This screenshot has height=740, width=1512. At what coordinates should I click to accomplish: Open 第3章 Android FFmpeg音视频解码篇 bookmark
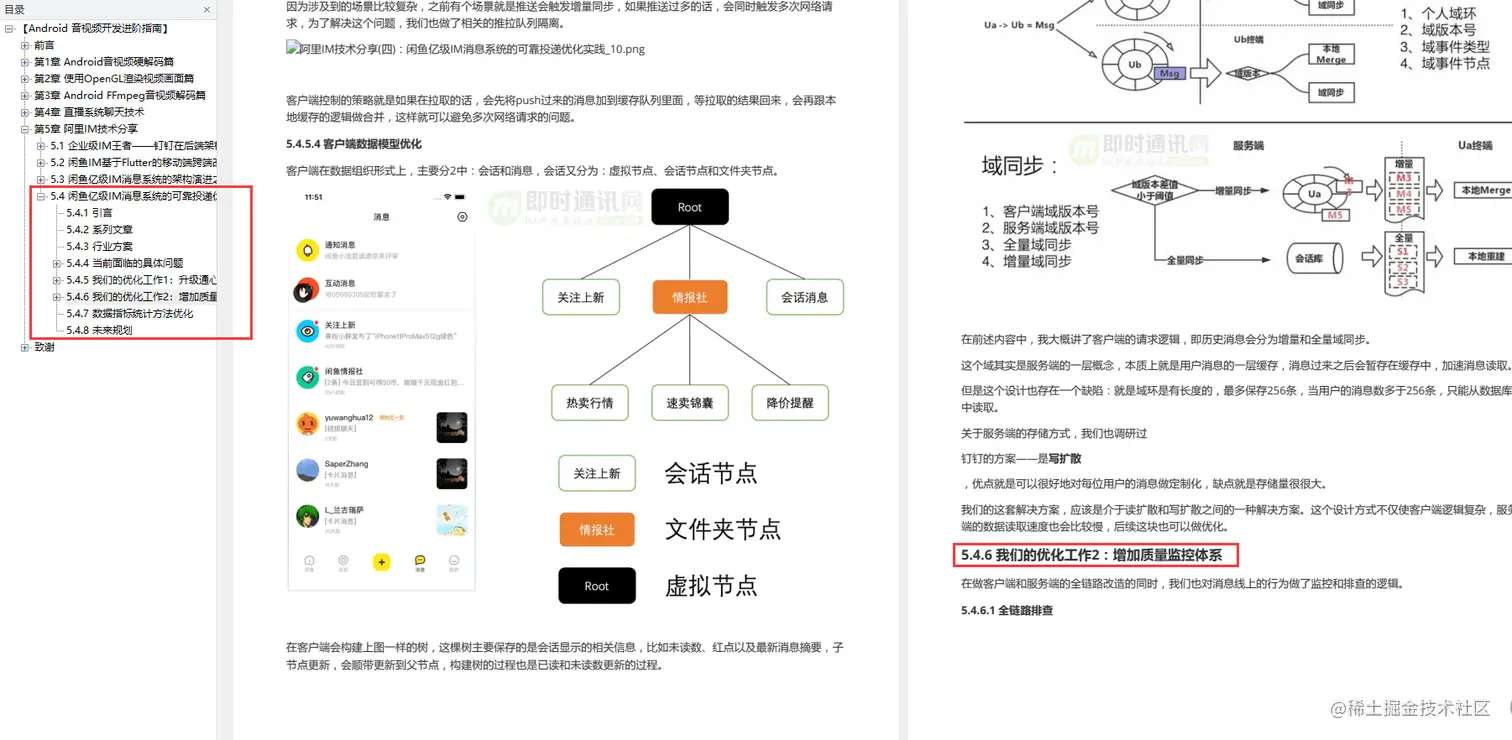(120, 95)
